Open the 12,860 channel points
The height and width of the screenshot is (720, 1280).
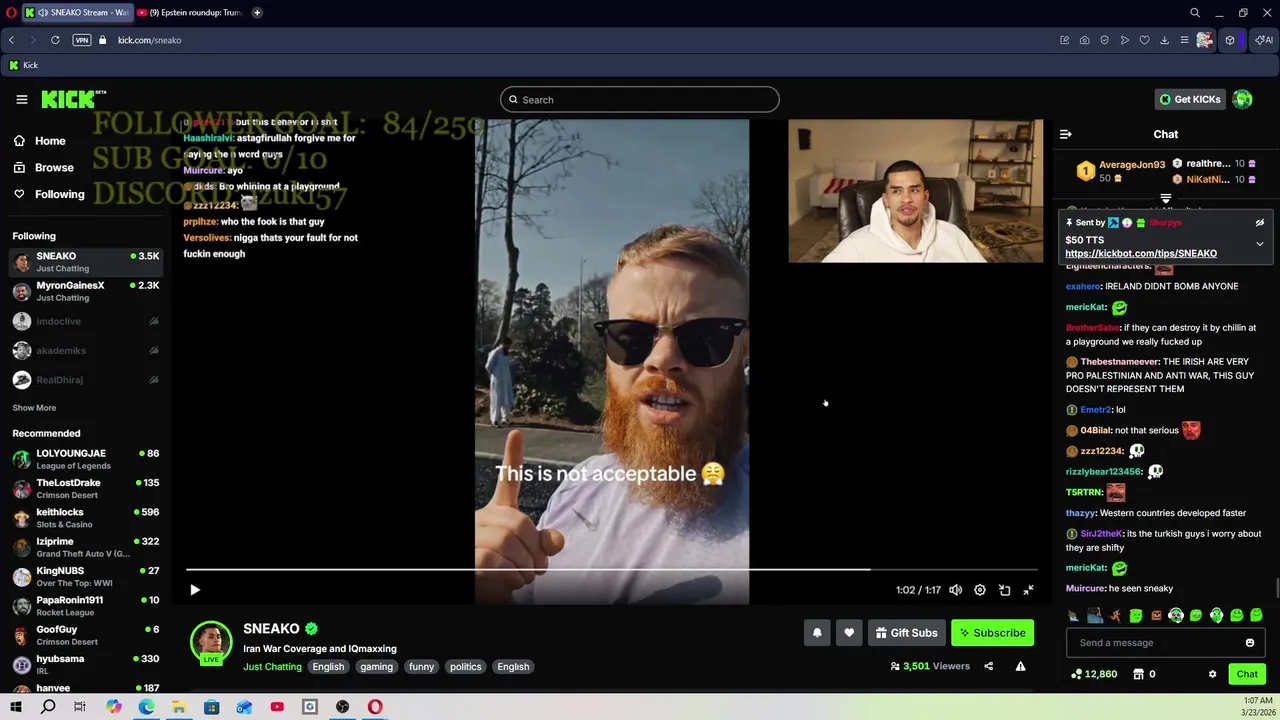point(1094,674)
